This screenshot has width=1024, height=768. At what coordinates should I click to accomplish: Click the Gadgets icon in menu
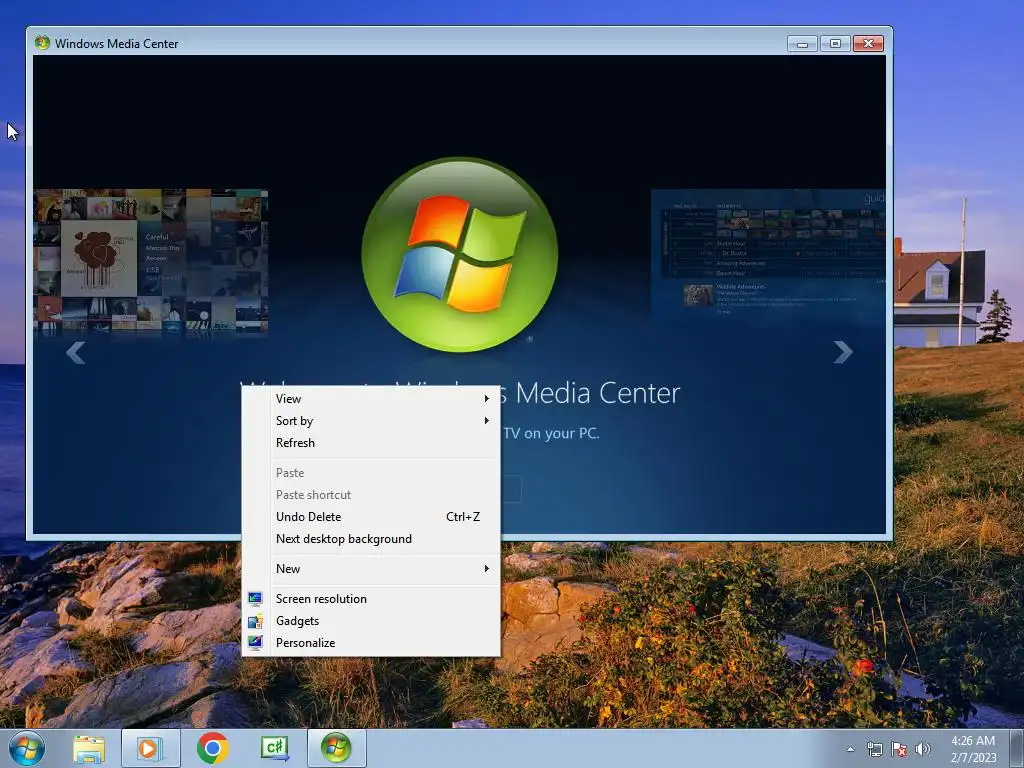[255, 621]
